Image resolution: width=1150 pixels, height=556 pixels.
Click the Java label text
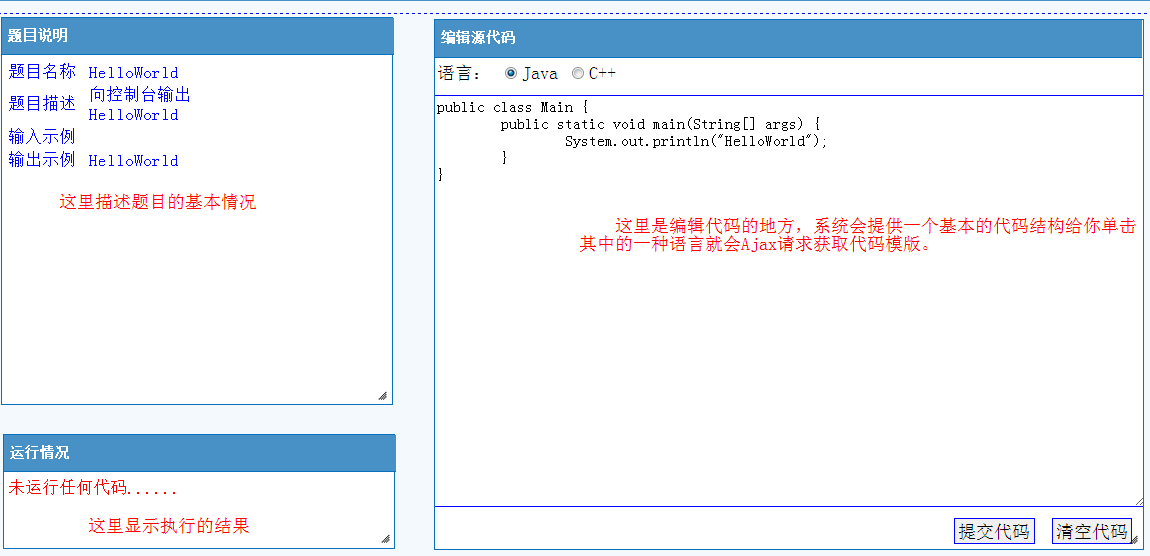click(540, 73)
